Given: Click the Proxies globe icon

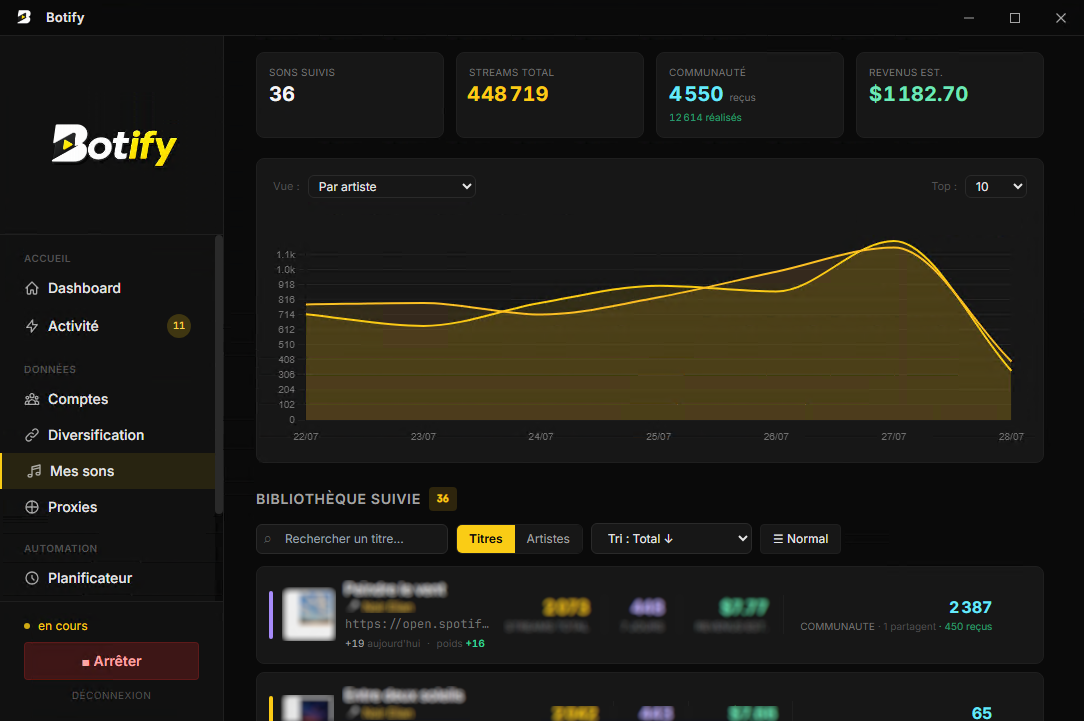Looking at the screenshot, I should pos(32,507).
